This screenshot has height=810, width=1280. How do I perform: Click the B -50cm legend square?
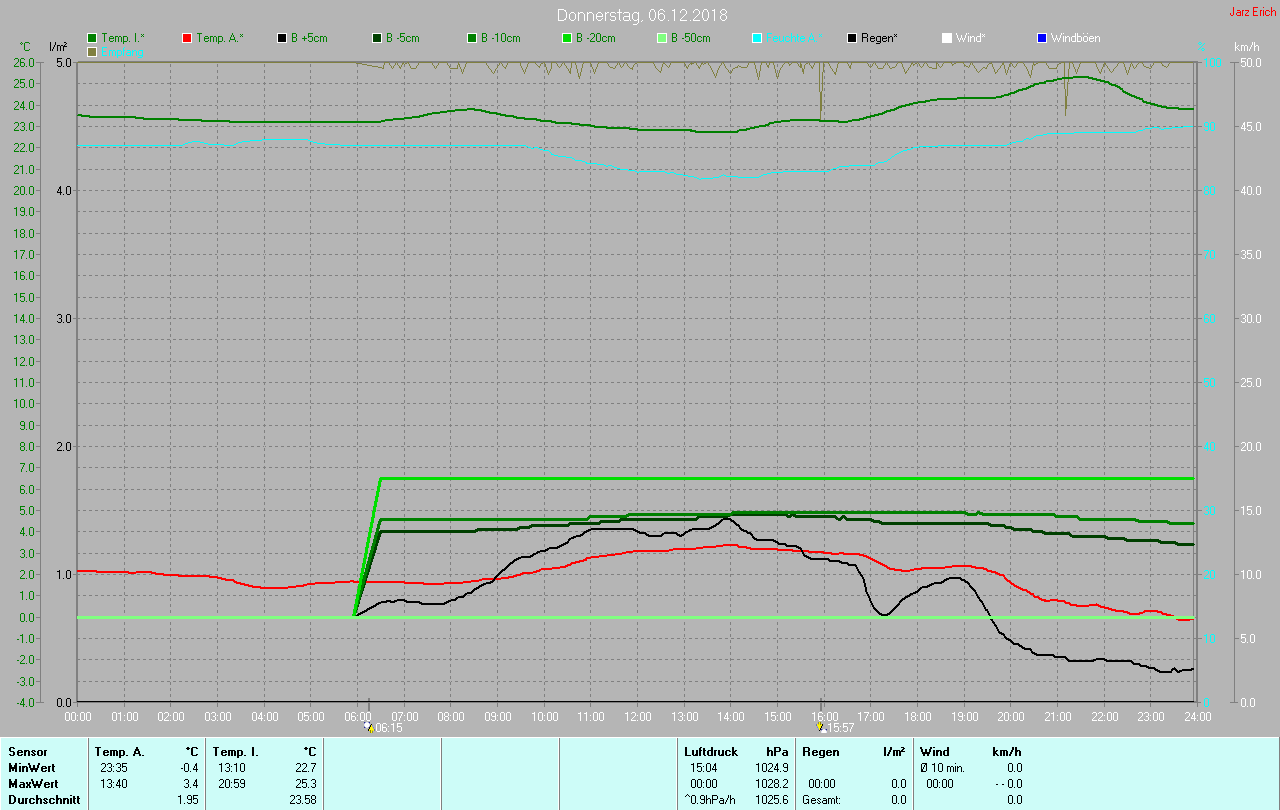click(x=661, y=38)
